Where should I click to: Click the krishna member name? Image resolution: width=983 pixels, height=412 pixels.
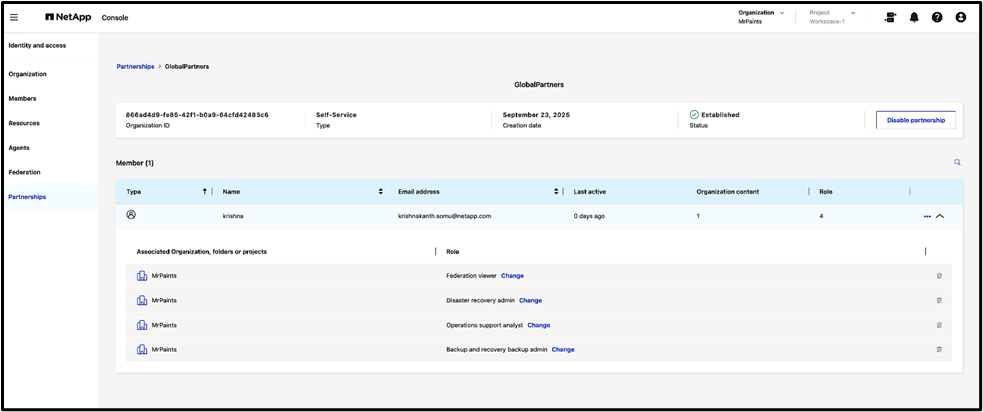click(x=233, y=216)
